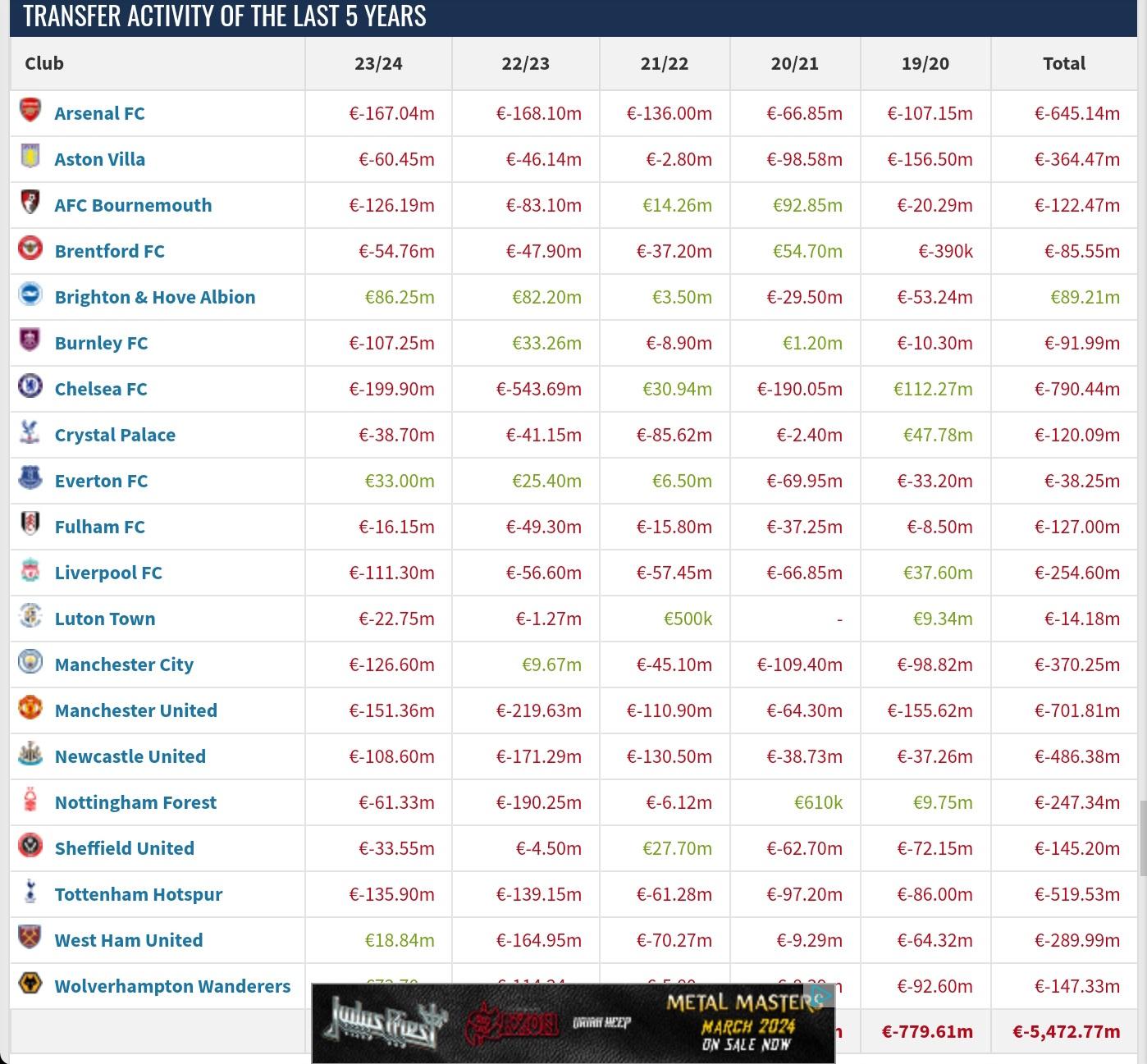Open the Crystal Palace club link
This screenshot has height=1064, width=1147.
tap(115, 435)
